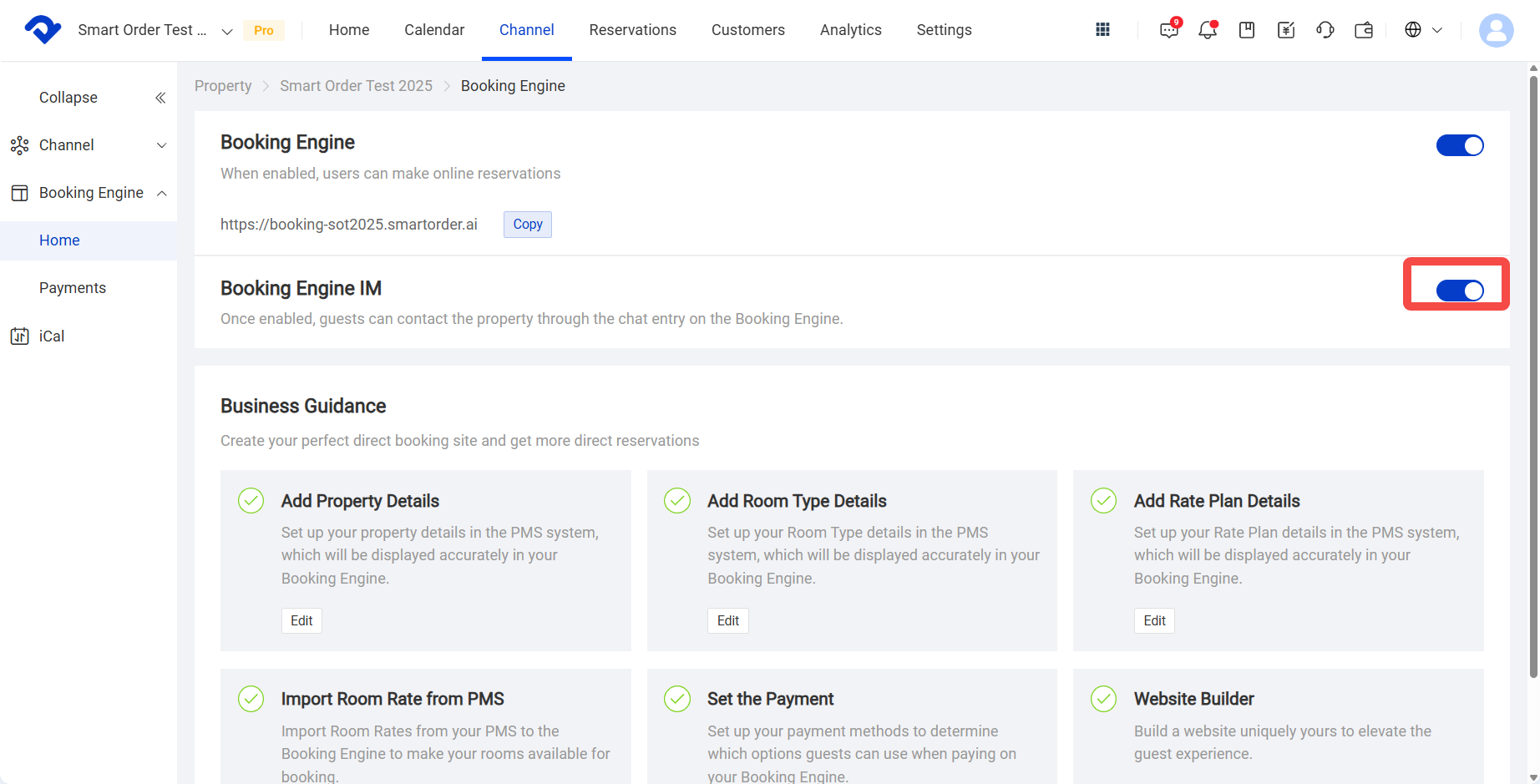Edit Add Rate Plan Details
Image resolution: width=1540 pixels, height=784 pixels.
[1154, 620]
